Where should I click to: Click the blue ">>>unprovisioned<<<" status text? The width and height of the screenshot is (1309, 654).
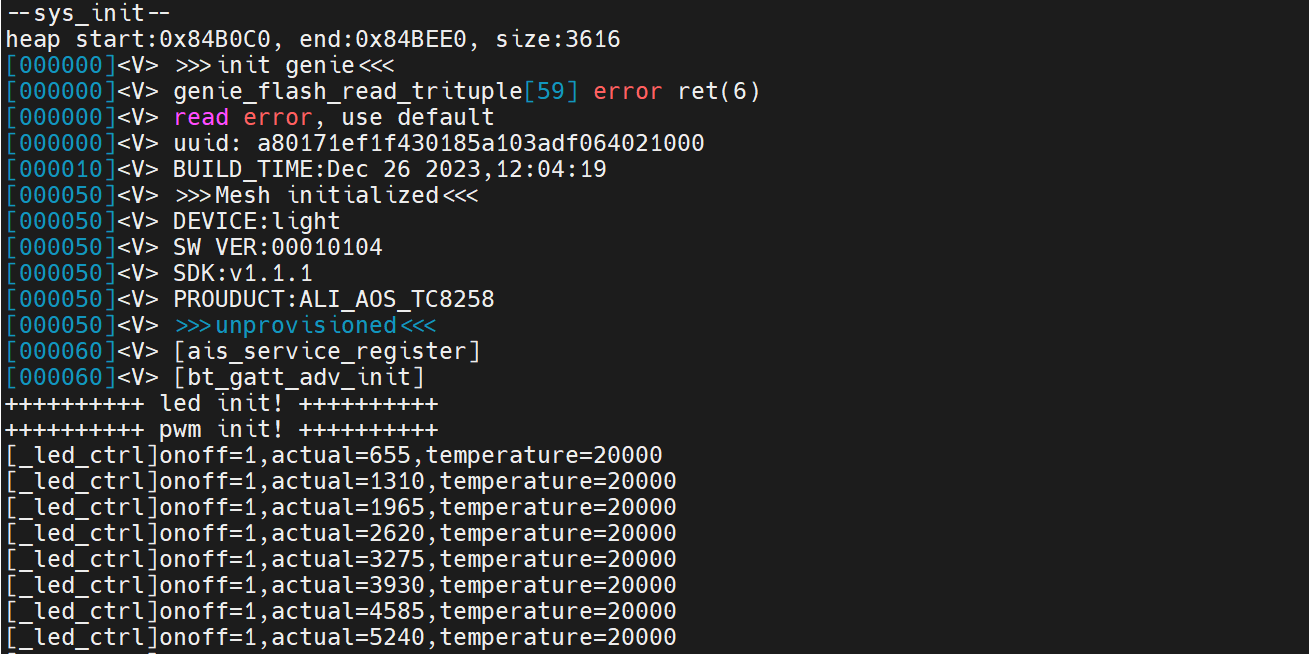pos(305,325)
